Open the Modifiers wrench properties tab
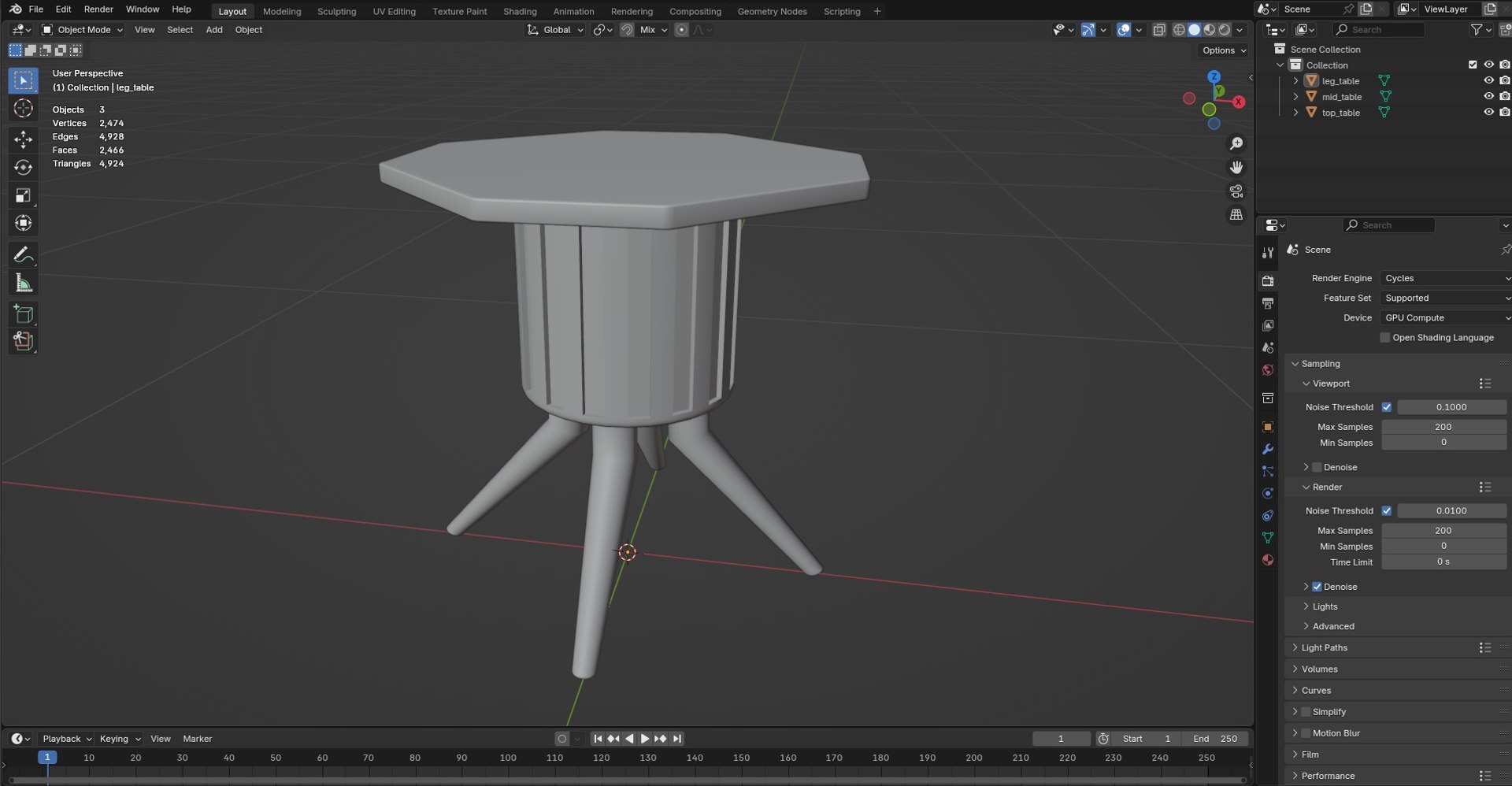 tap(1268, 449)
